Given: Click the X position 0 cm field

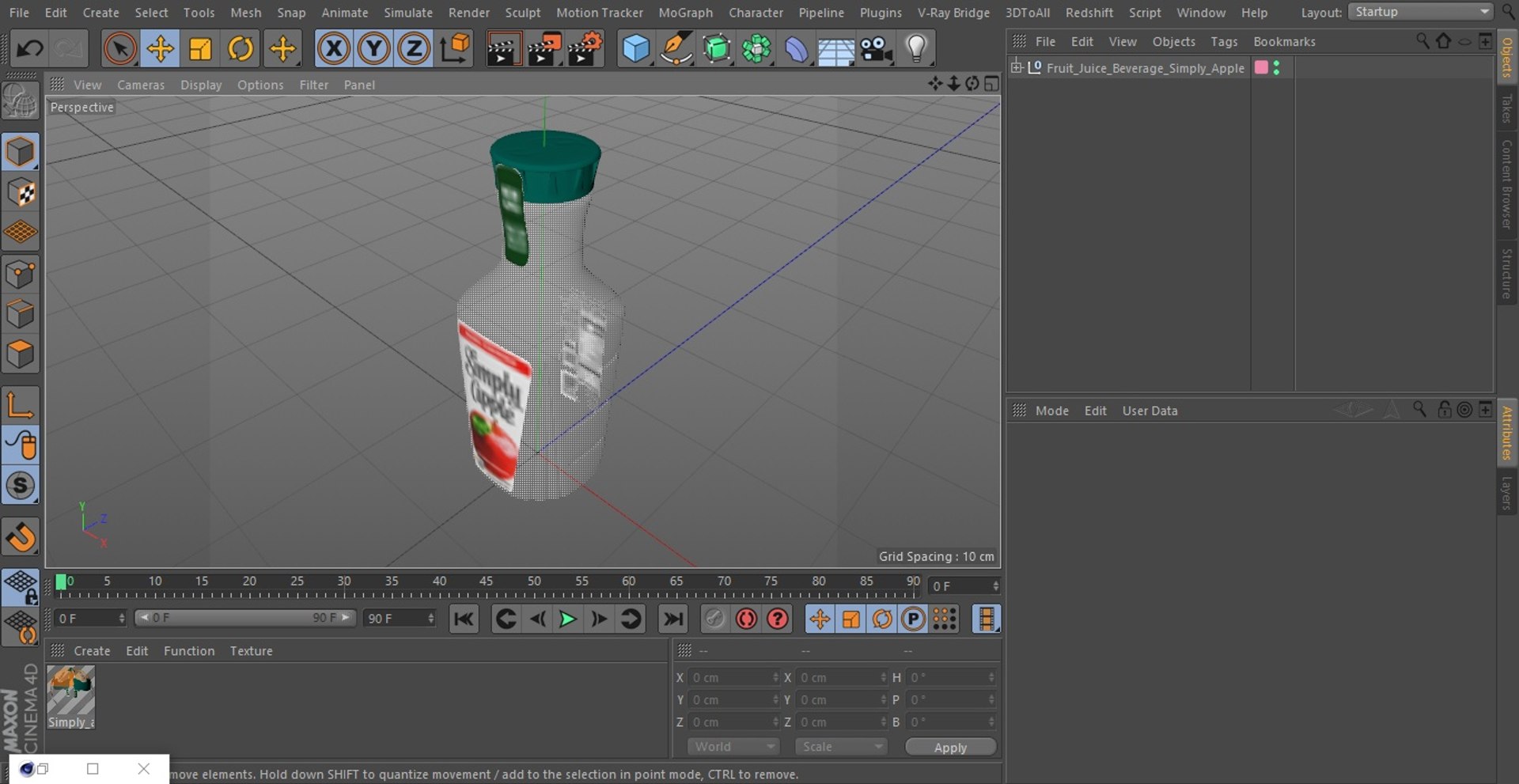Looking at the screenshot, I should pyautogui.click(x=735, y=678).
